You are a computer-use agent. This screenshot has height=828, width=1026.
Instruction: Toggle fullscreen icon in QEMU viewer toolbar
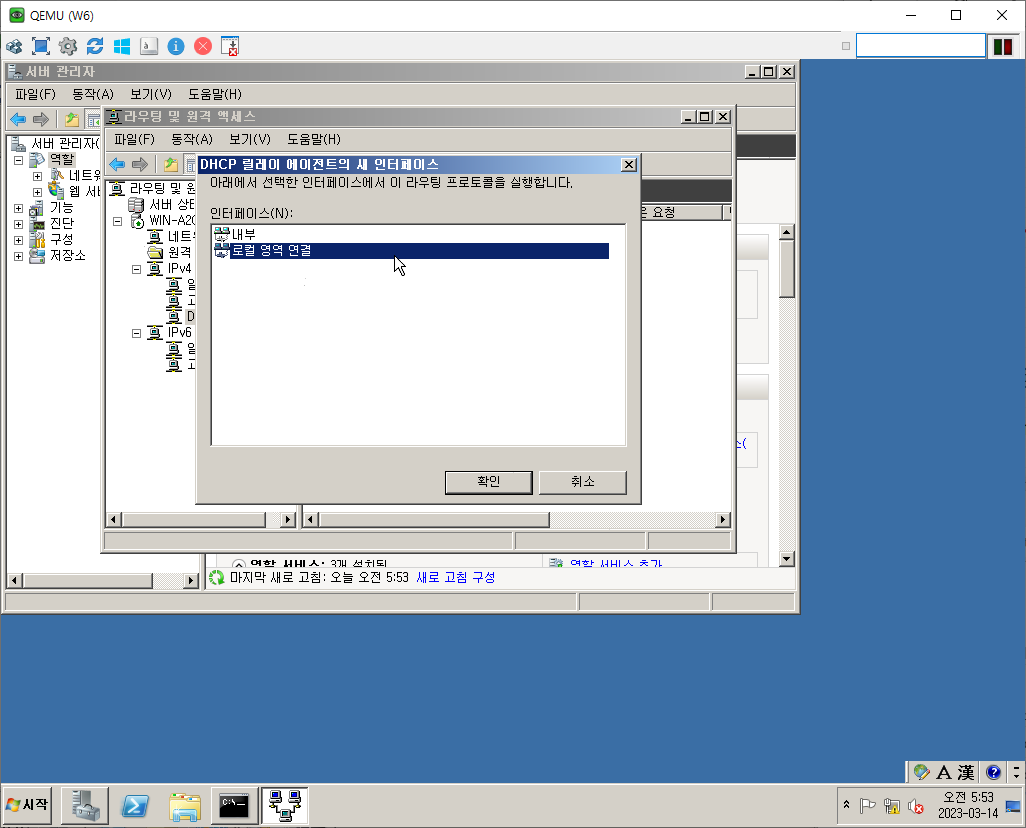[41, 46]
